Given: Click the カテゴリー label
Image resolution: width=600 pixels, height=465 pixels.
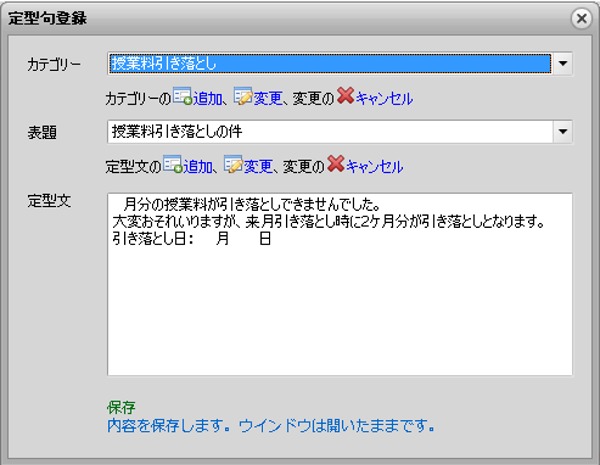Looking at the screenshot, I should (54, 64).
